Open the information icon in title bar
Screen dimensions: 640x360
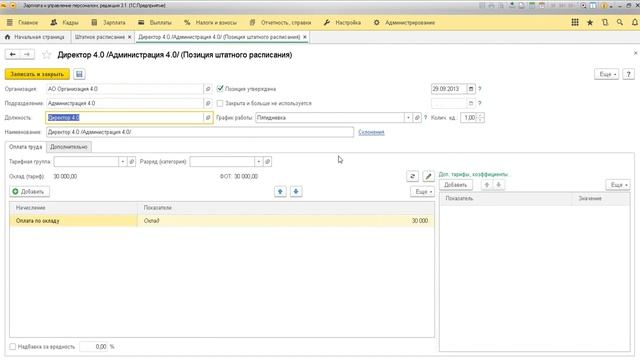(604, 6)
